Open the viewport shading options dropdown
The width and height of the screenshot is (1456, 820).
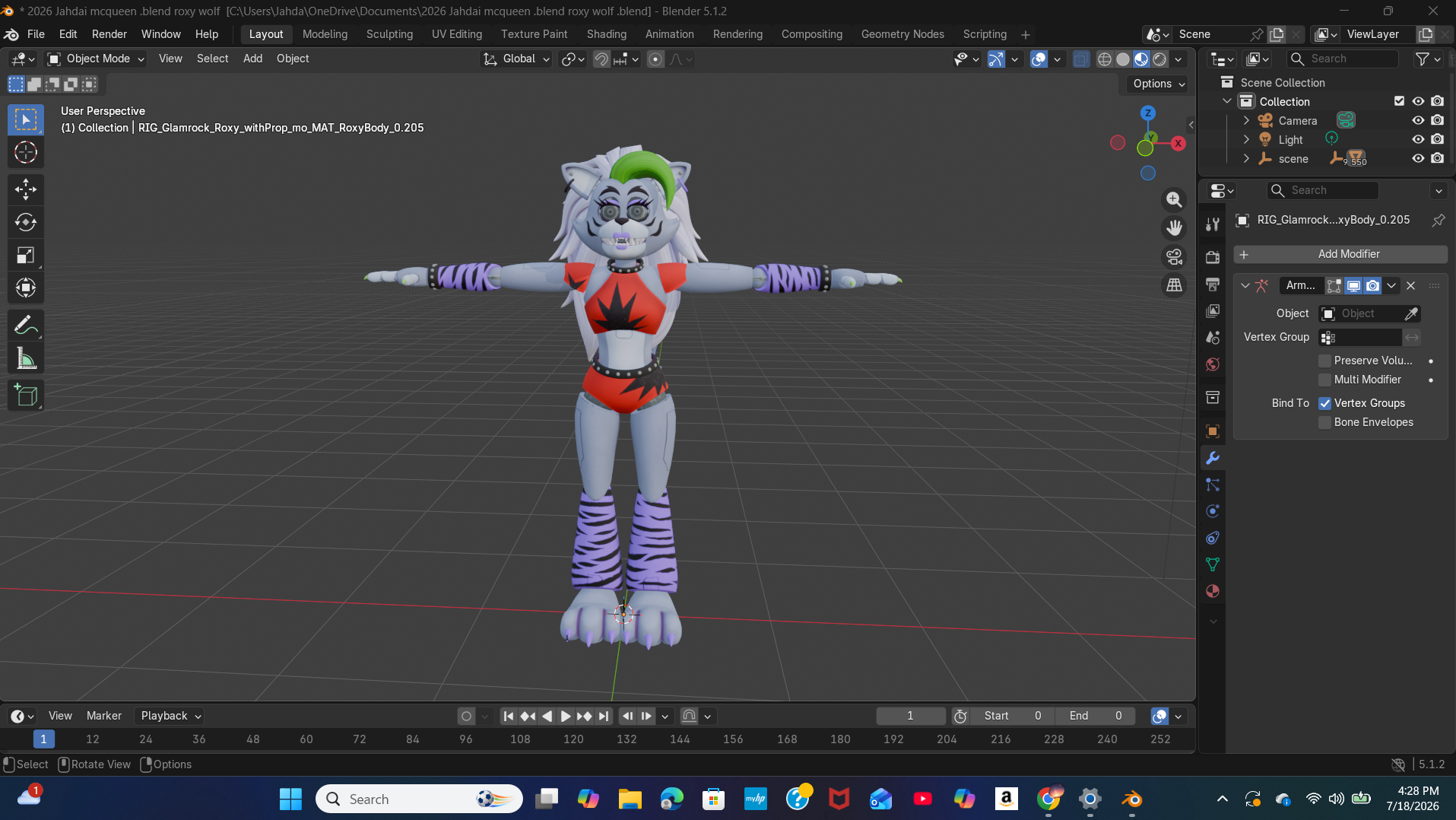(1178, 59)
